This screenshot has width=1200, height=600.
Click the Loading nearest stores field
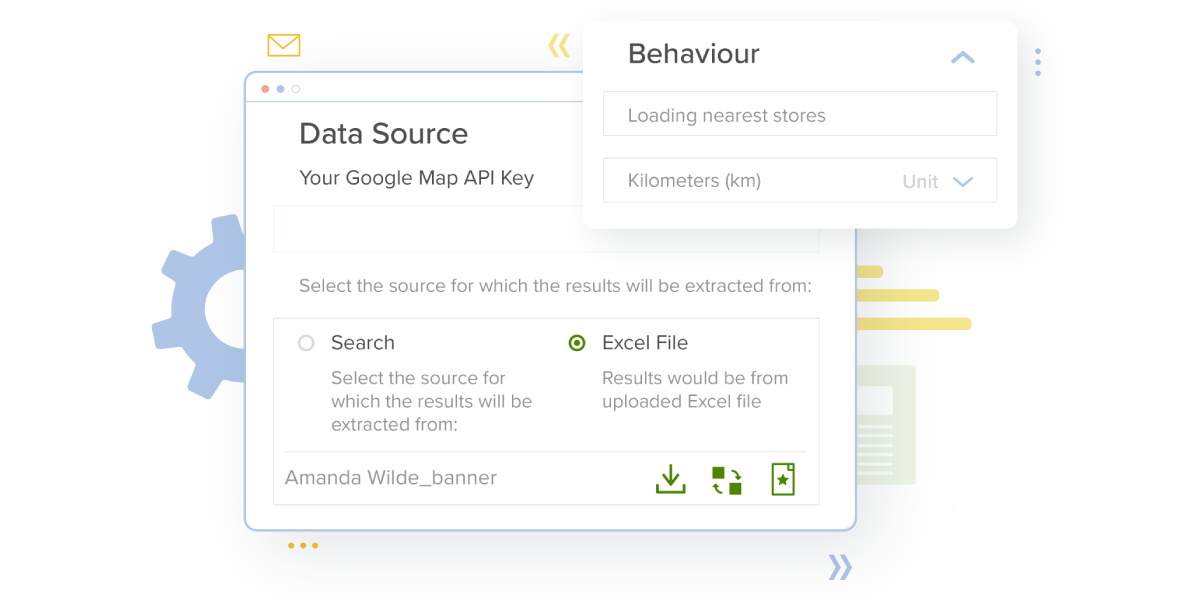click(800, 114)
